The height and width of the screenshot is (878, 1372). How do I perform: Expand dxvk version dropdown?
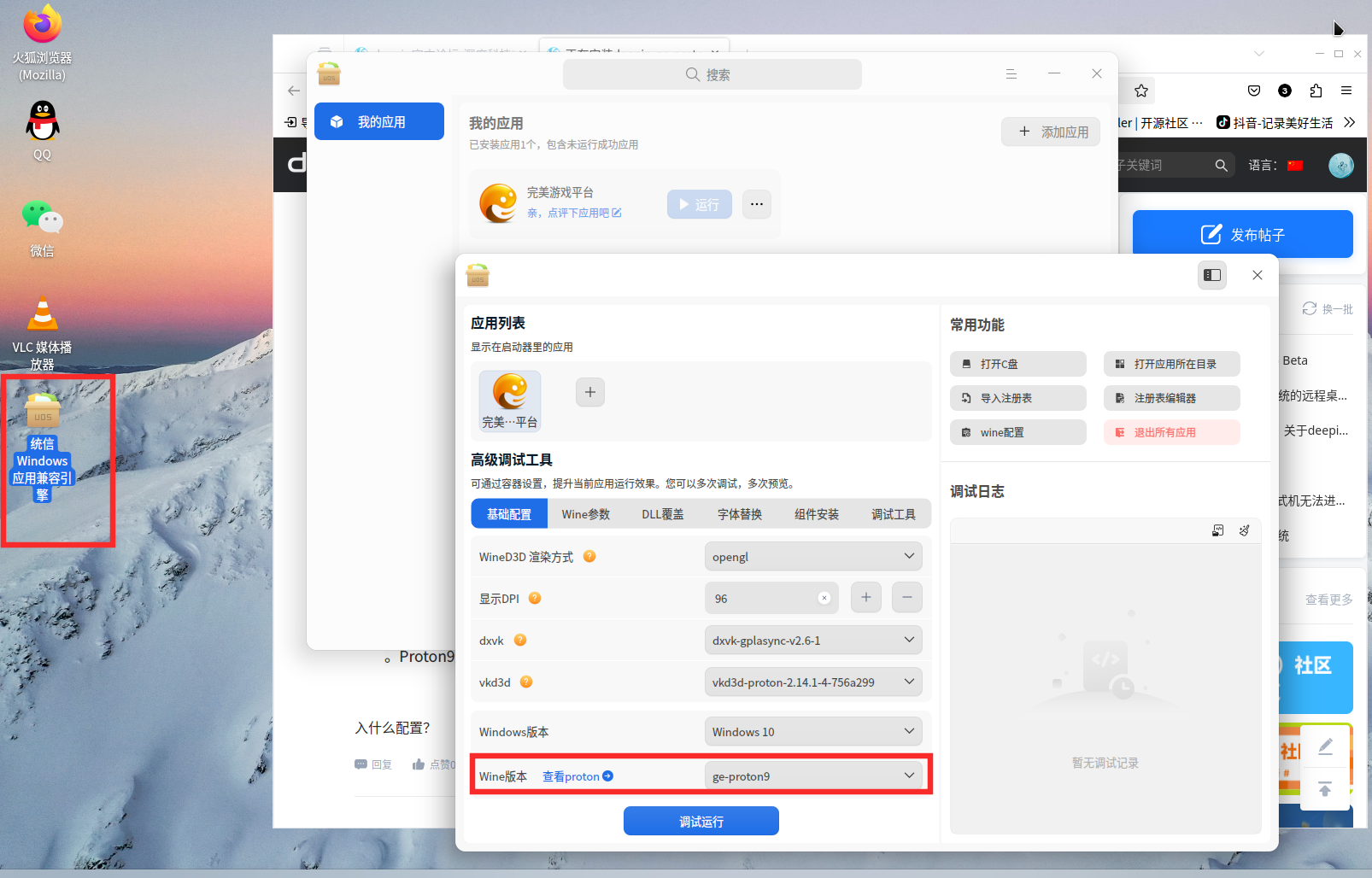[813, 640]
